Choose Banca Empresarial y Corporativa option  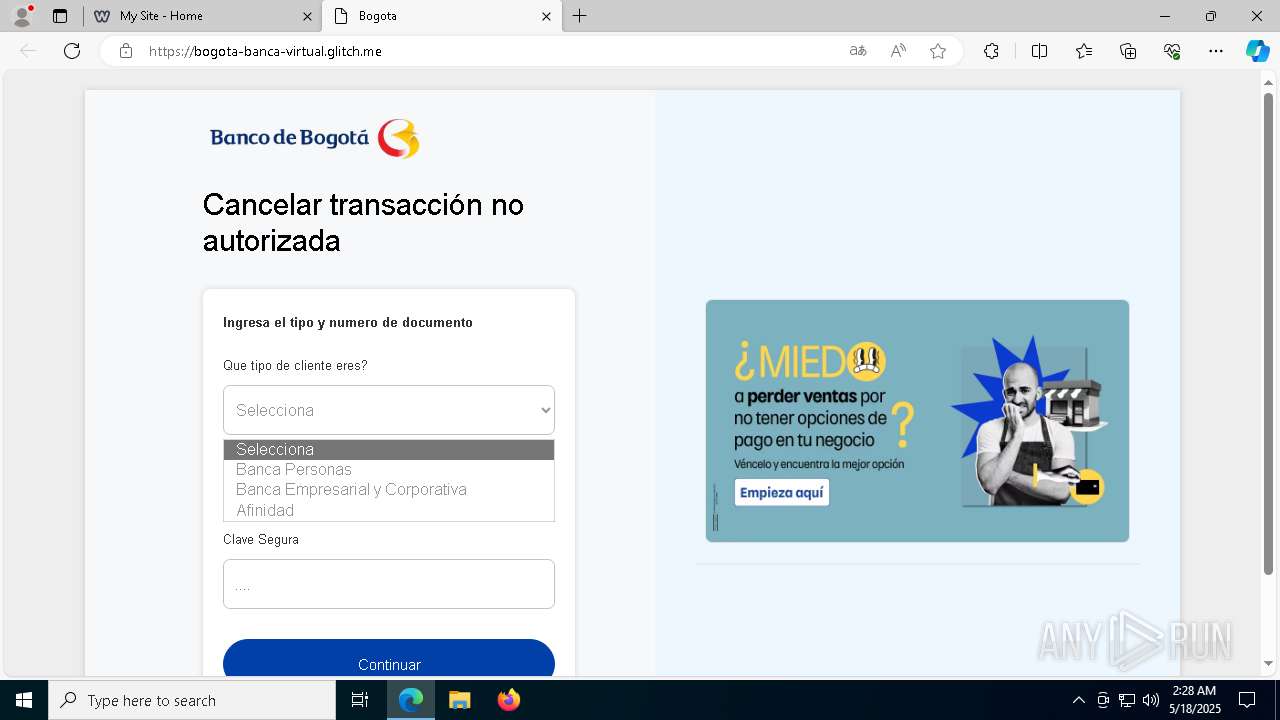(389, 490)
